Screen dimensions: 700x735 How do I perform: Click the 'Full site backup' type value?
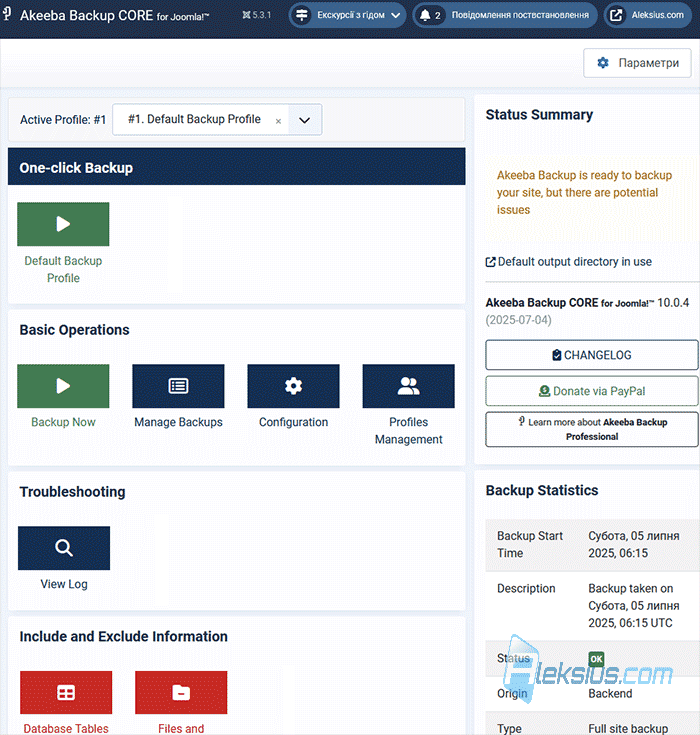[x=628, y=728]
